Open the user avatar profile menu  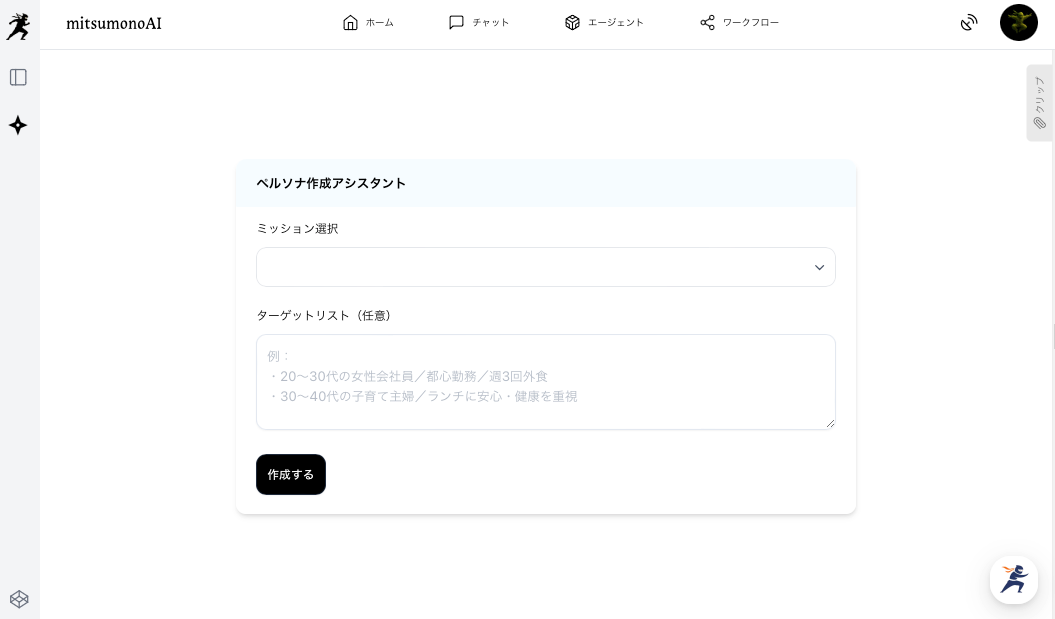(1018, 23)
